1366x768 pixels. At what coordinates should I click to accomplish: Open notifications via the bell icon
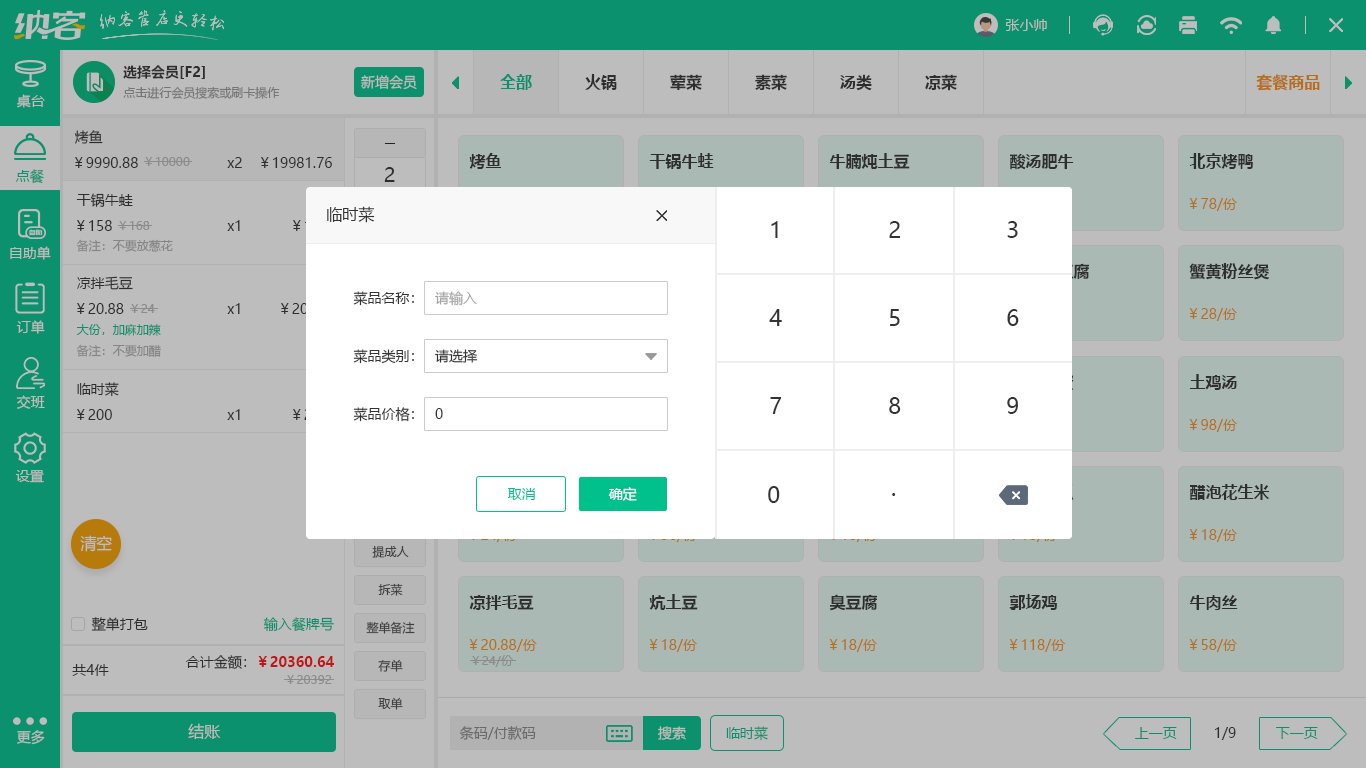pyautogui.click(x=1273, y=25)
